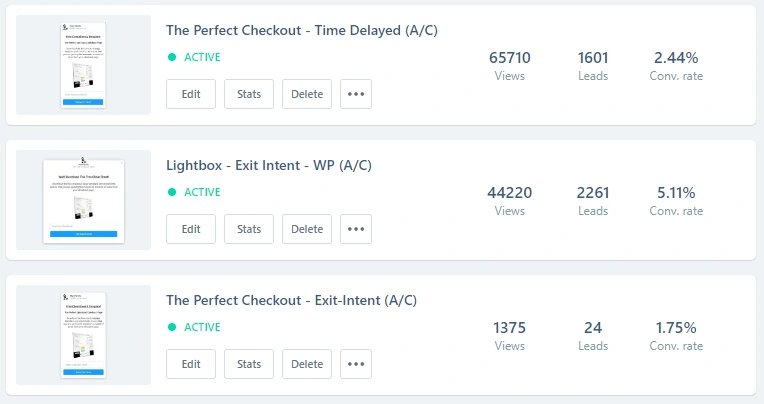Open the Lightbox Exit Intent preview thumbnail

point(84,199)
